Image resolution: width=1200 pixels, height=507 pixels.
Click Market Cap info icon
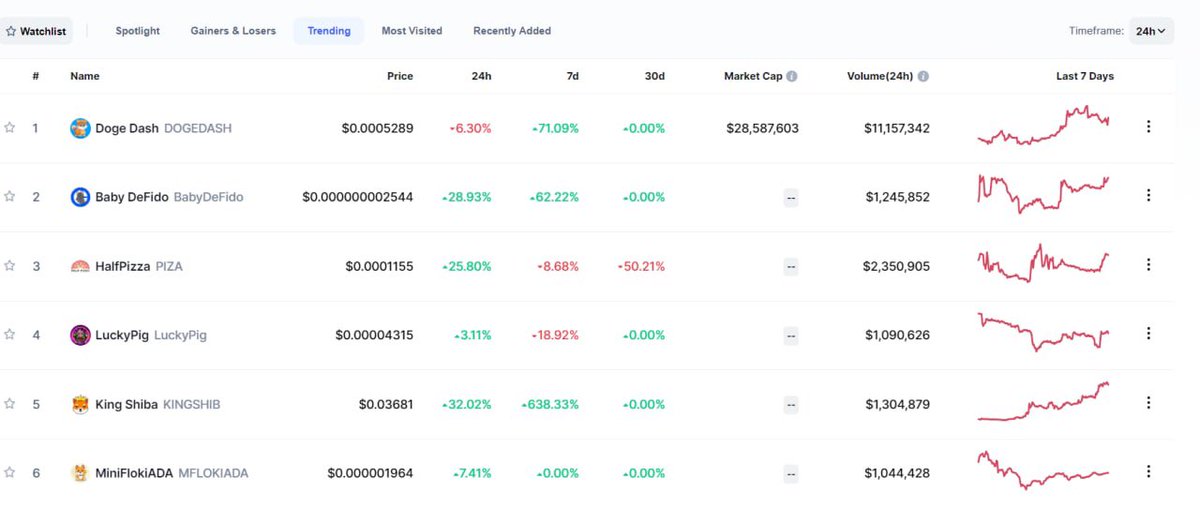pos(792,76)
